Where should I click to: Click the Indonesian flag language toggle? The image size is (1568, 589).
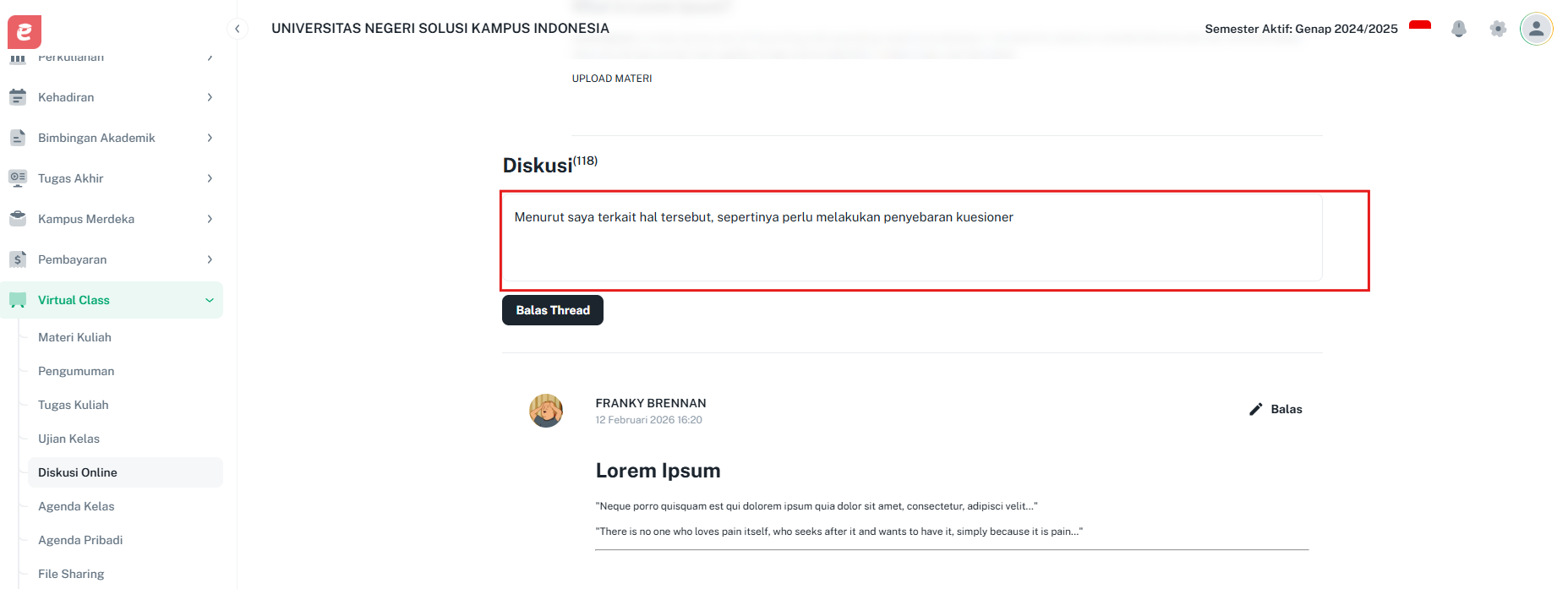pos(1419,27)
